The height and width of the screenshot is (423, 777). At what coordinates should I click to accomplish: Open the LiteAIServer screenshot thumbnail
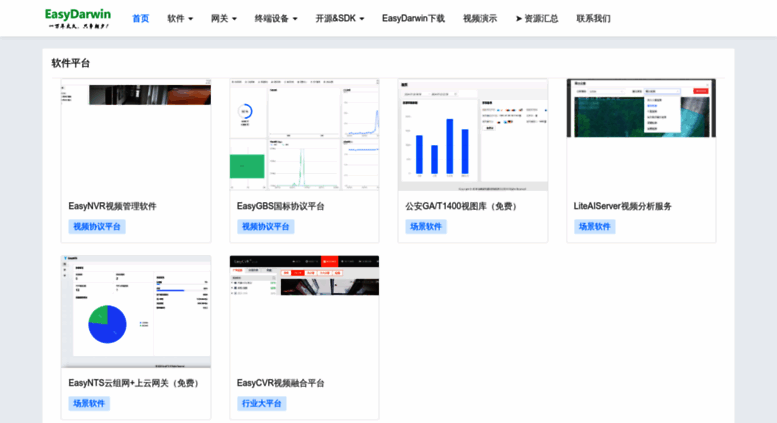pyautogui.click(x=641, y=134)
